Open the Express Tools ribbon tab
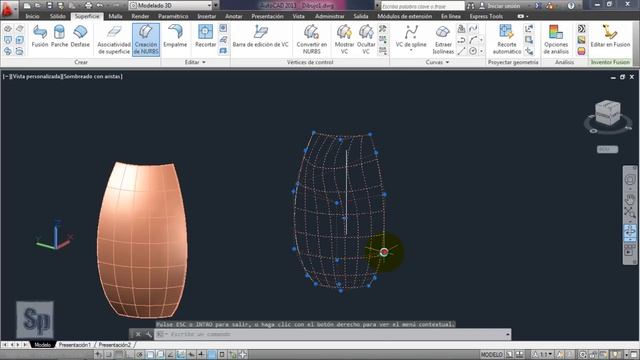This screenshot has width=640, height=360. tap(486, 16)
